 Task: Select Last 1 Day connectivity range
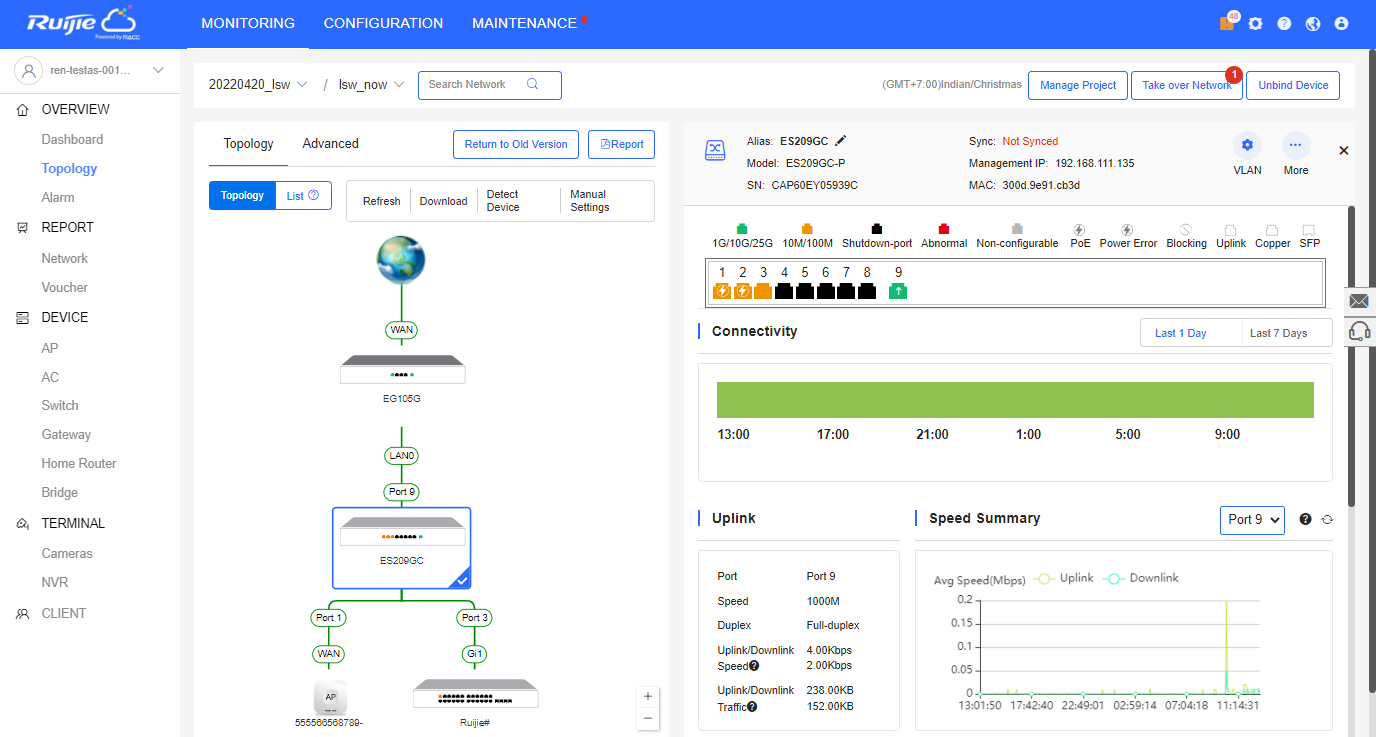tap(1180, 333)
